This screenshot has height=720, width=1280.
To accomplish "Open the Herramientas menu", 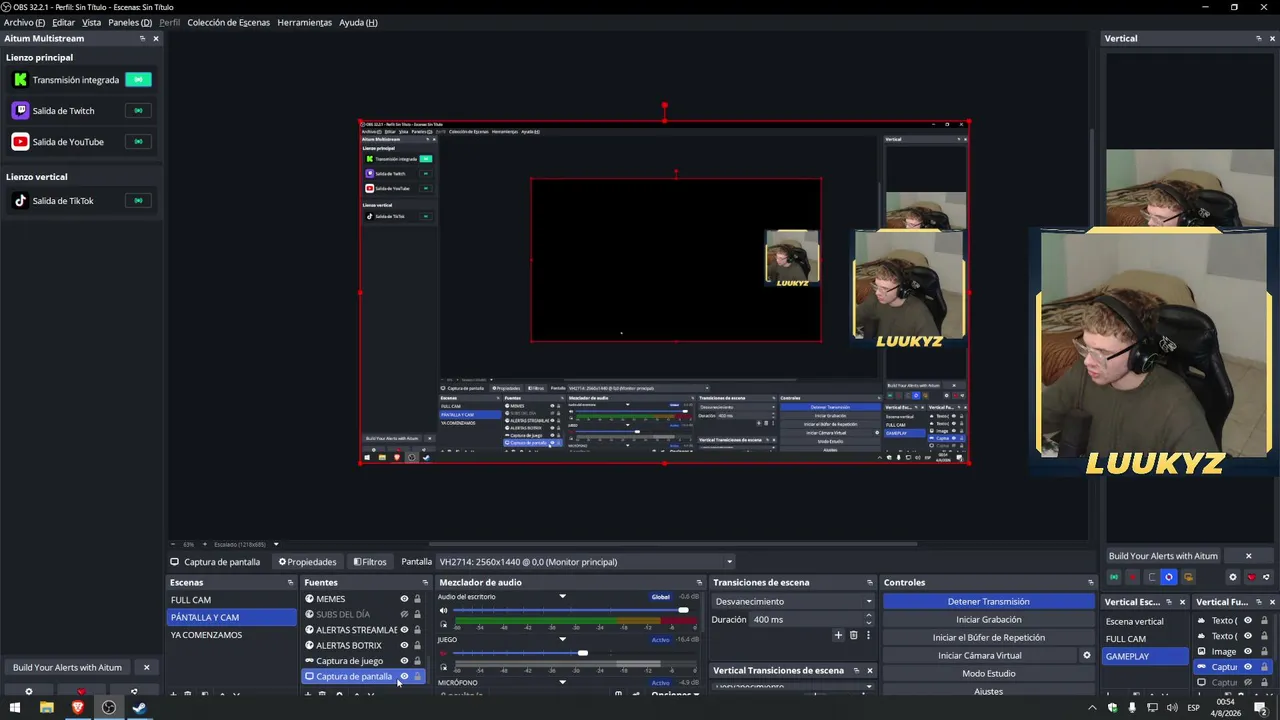I will [x=304, y=22].
